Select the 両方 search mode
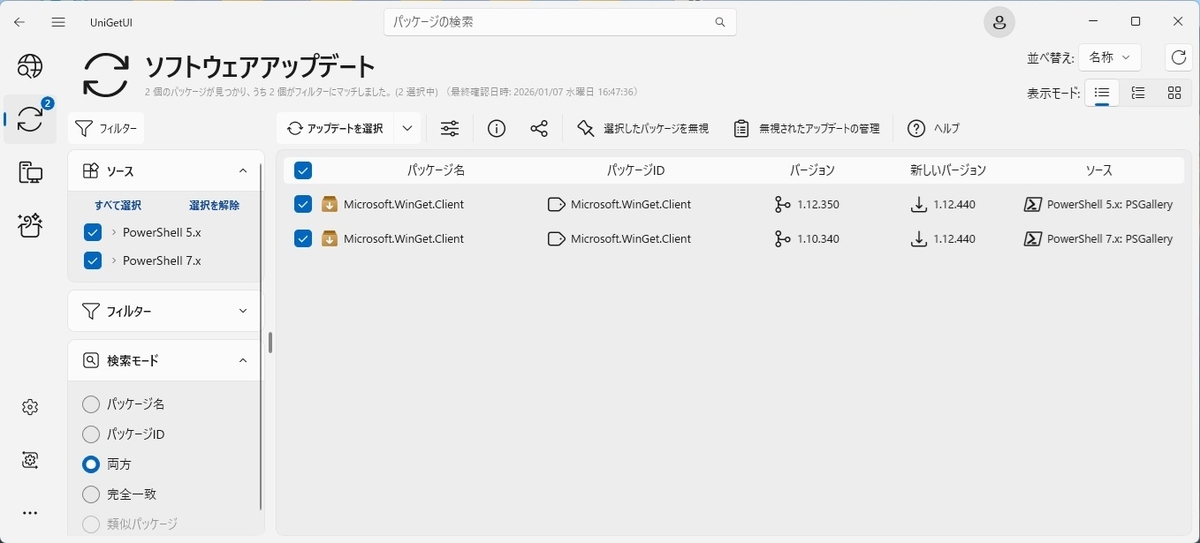 tap(91, 464)
